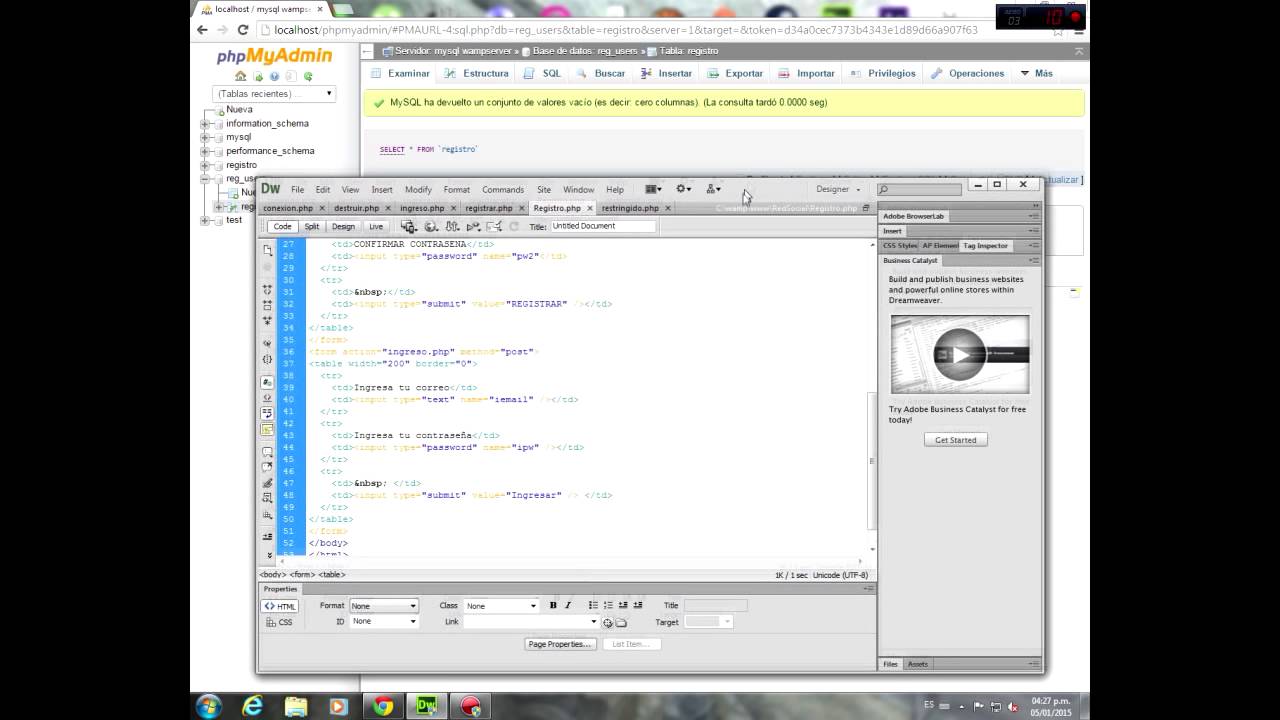Click the Title input field in Dreamweaver toolbar

pyautogui.click(x=603, y=226)
